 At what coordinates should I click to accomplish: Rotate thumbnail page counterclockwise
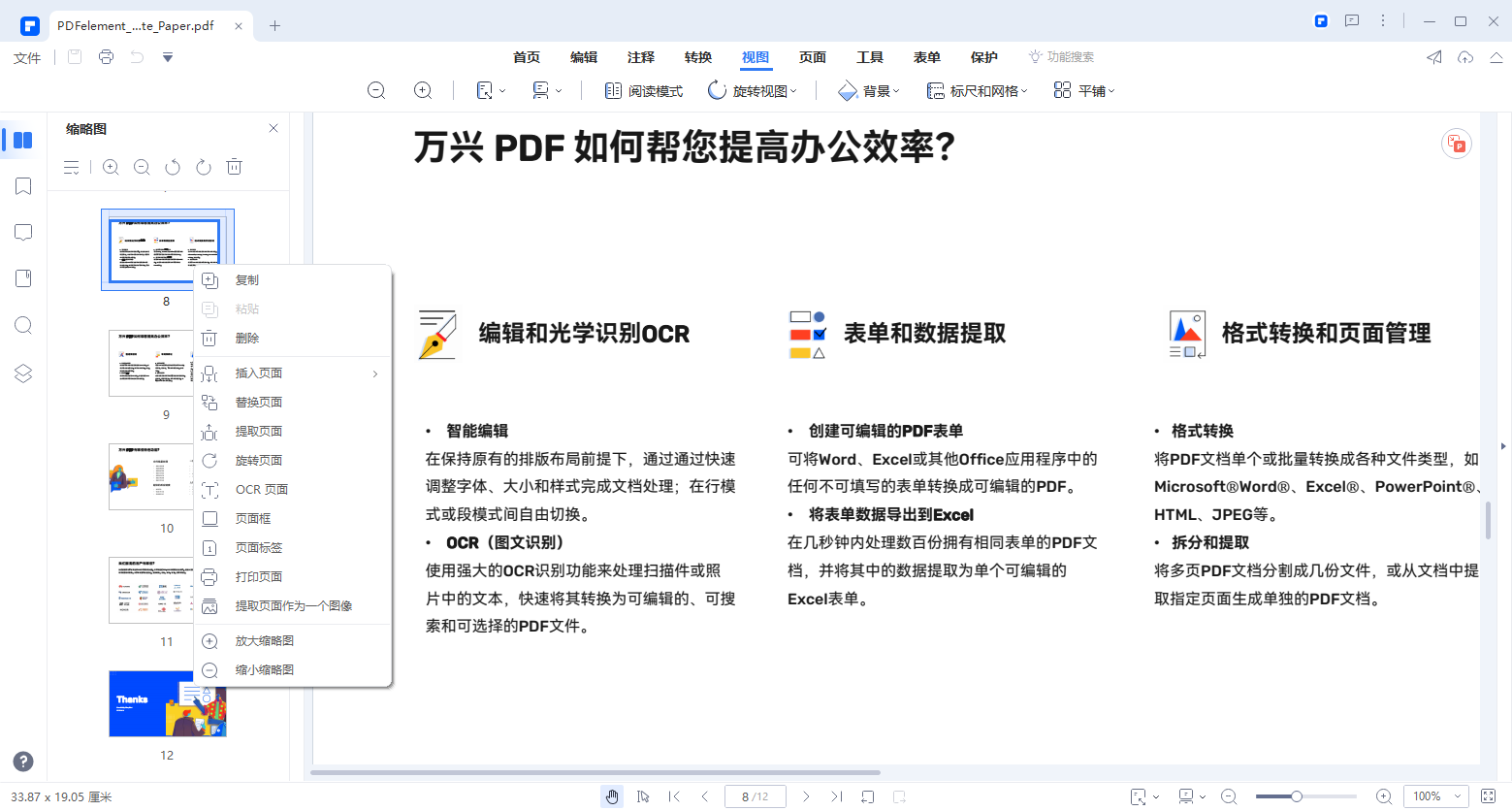tap(172, 166)
